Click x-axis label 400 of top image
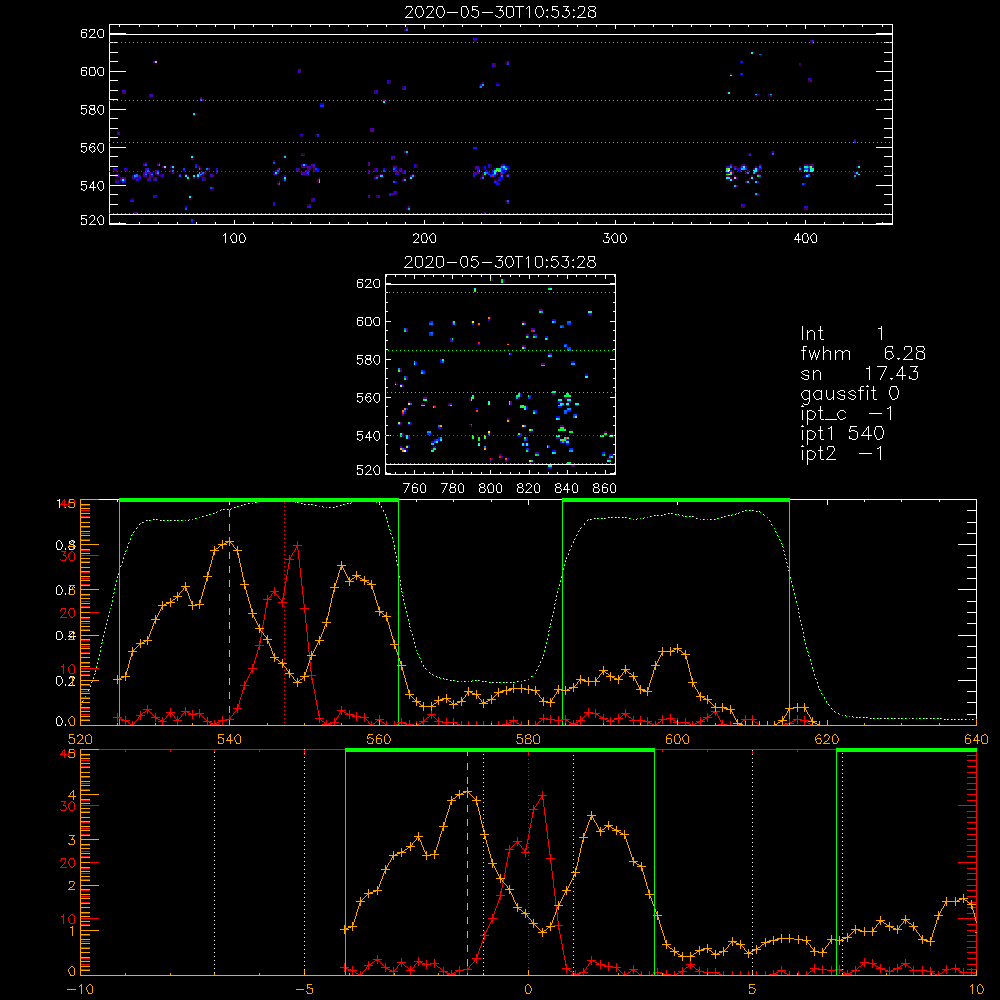 tap(805, 239)
